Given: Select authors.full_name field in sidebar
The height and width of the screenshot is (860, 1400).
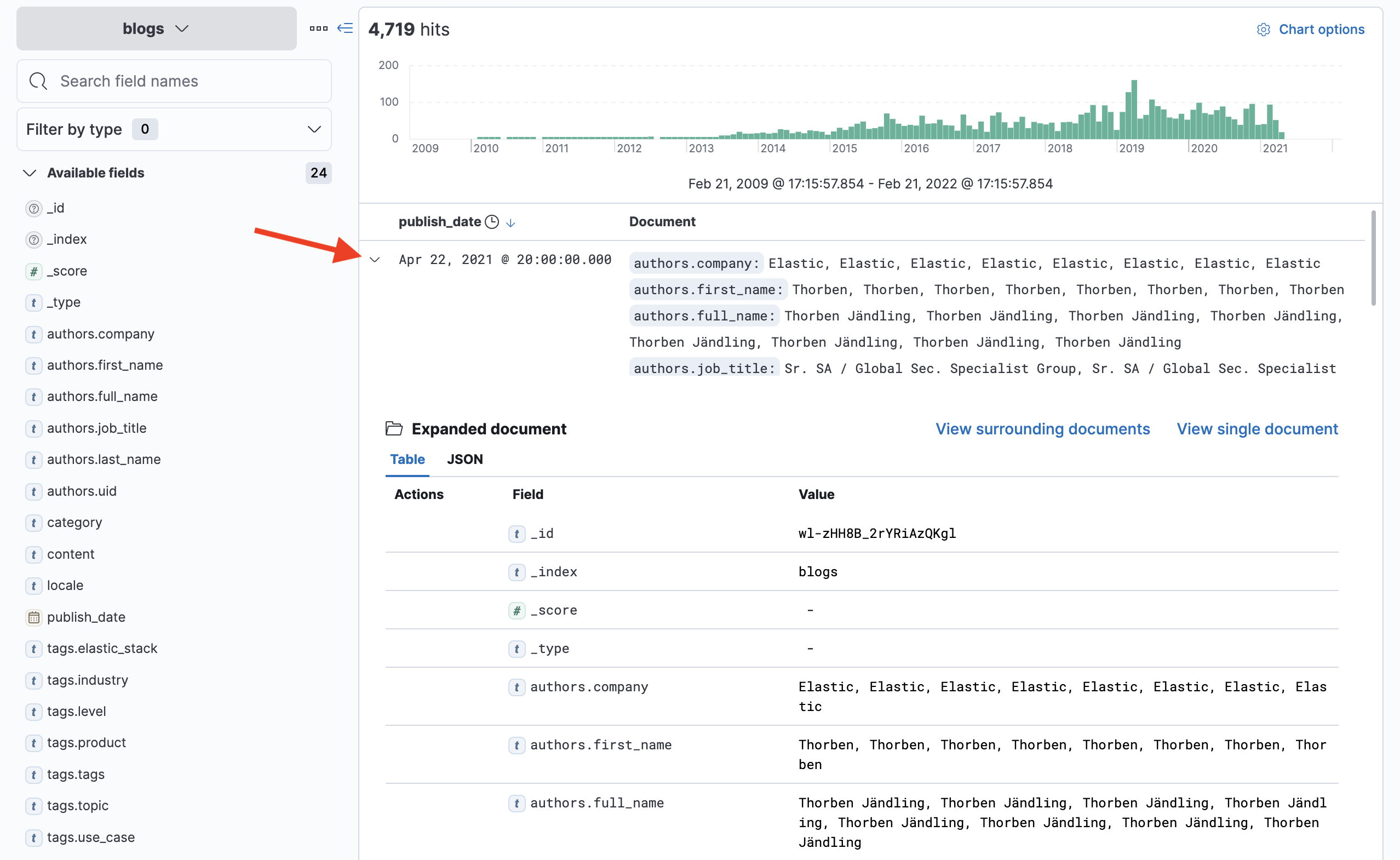Looking at the screenshot, I should tap(102, 397).
